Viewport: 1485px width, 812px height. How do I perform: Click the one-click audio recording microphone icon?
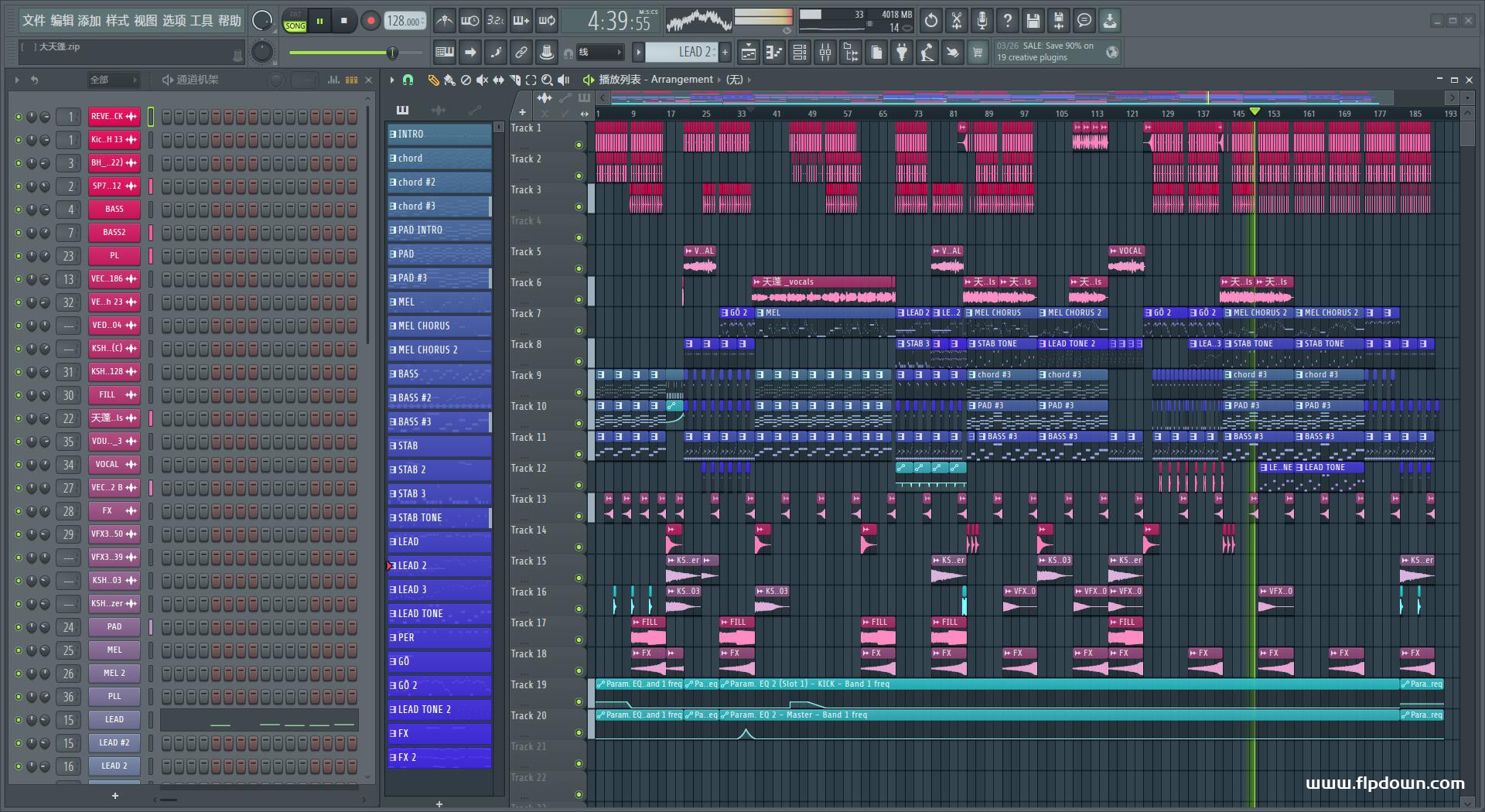click(982, 21)
